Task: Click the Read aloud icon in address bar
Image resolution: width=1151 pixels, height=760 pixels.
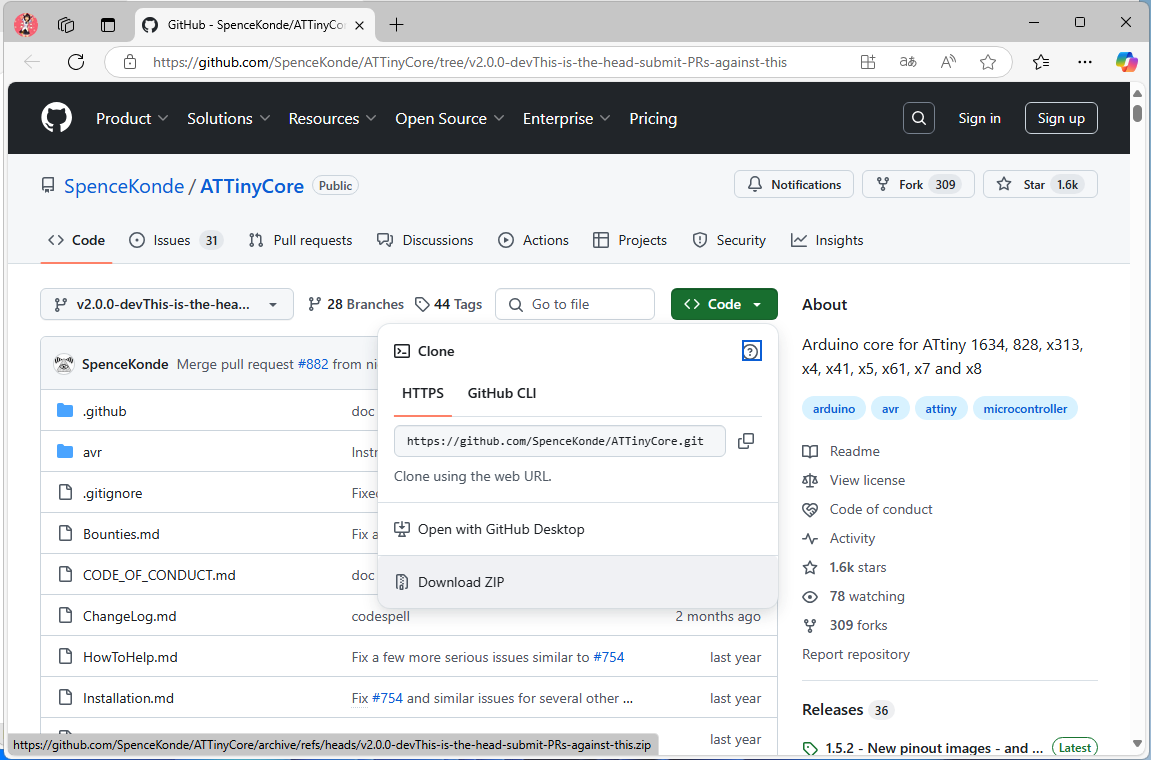Action: click(x=948, y=62)
